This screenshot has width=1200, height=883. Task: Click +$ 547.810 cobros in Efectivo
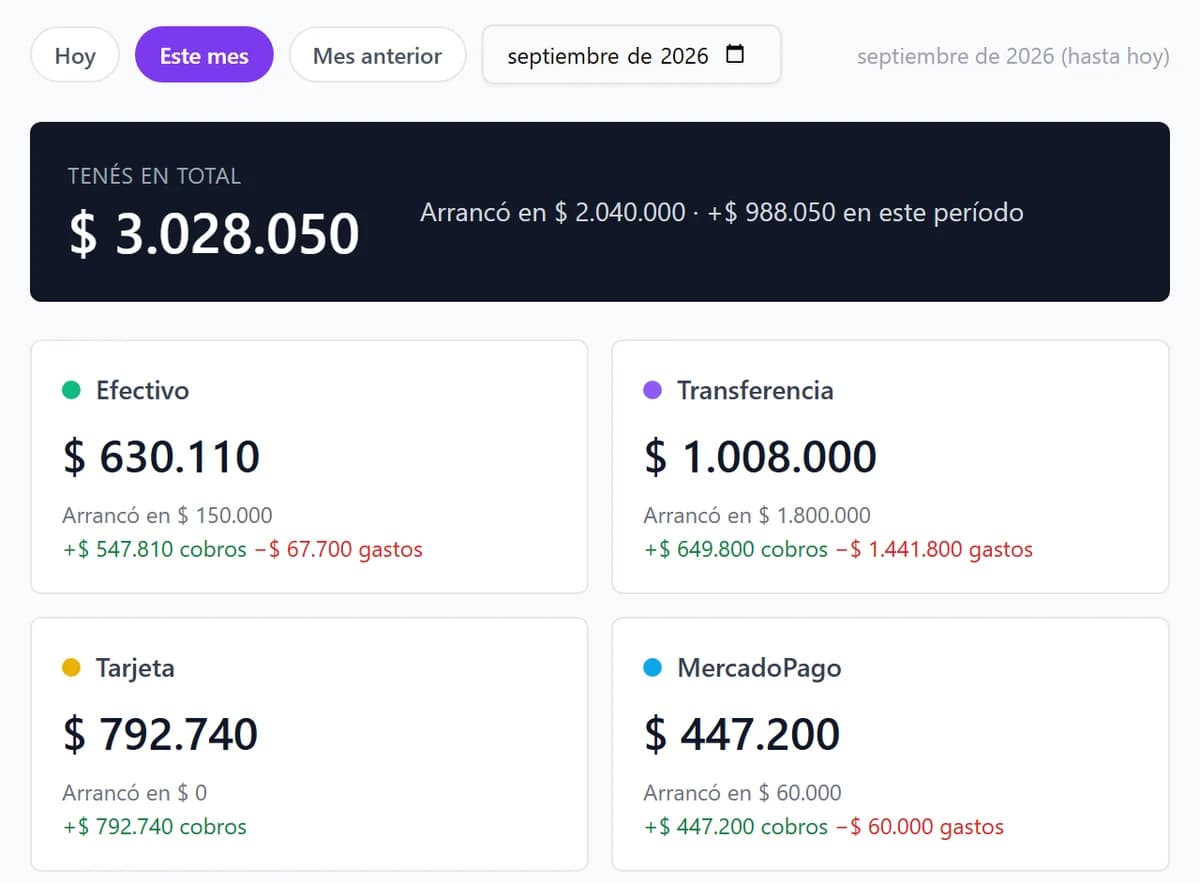(154, 549)
